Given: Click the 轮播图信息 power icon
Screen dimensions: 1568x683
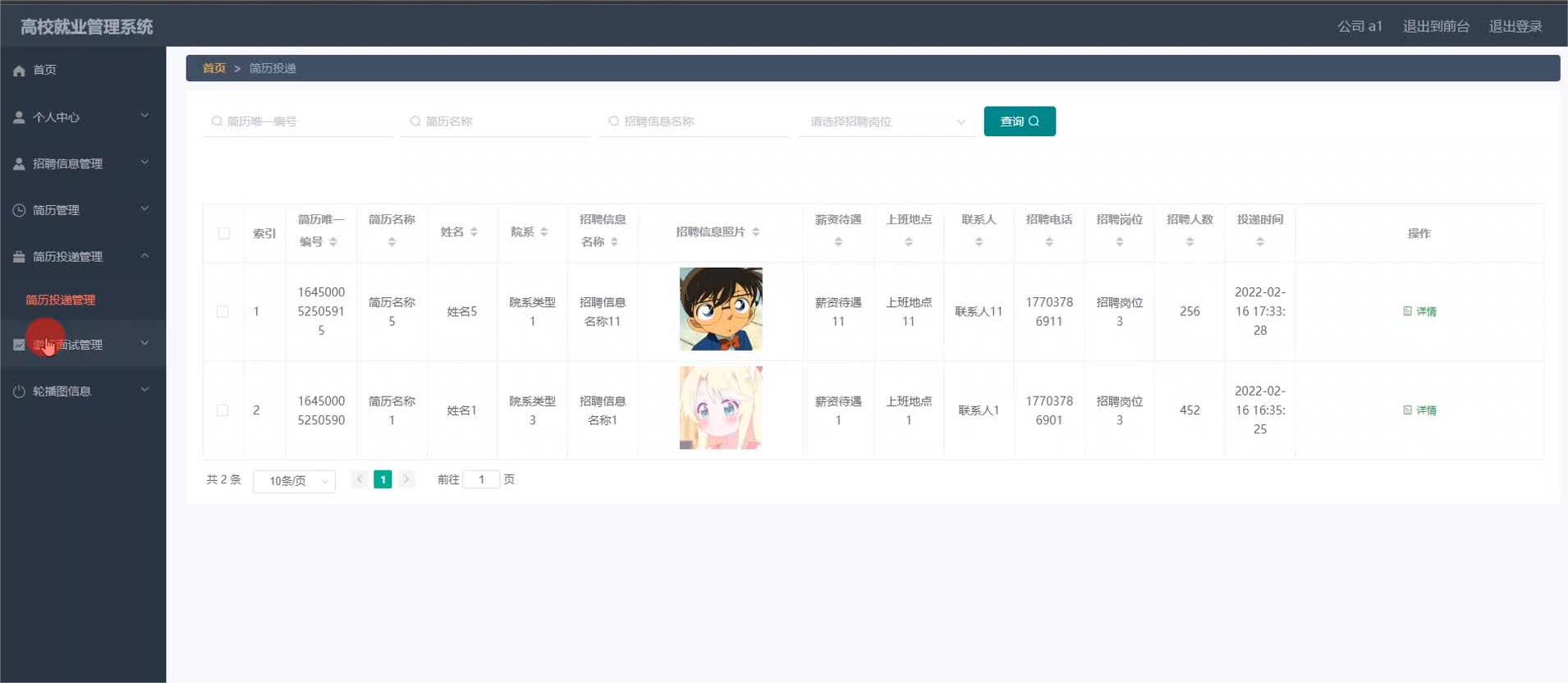Looking at the screenshot, I should (19, 392).
